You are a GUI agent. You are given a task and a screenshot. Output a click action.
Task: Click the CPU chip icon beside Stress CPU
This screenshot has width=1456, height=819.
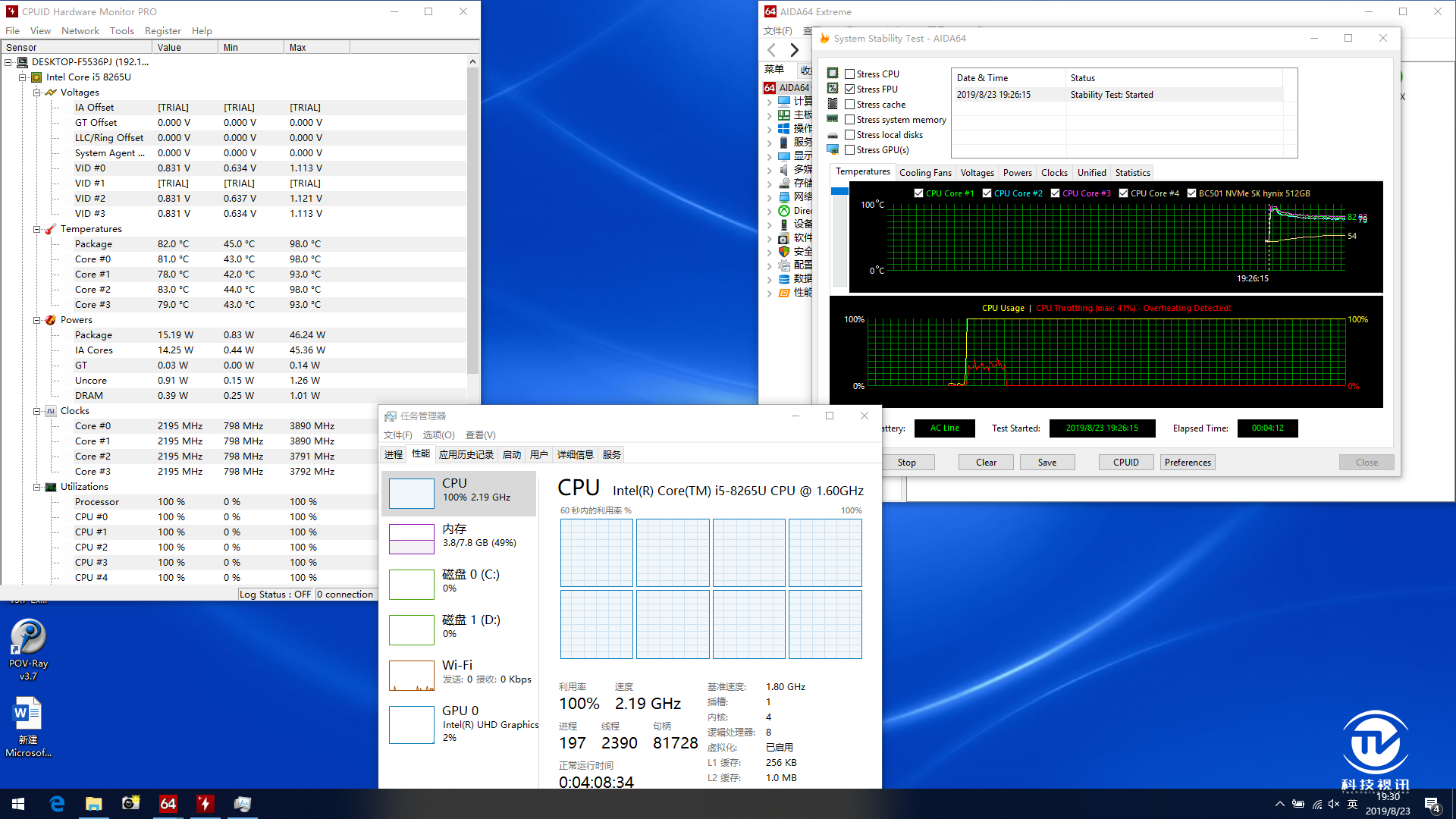pyautogui.click(x=833, y=74)
